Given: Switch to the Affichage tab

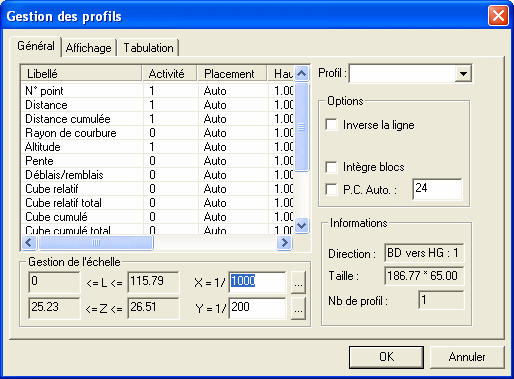Looking at the screenshot, I should point(89,48).
